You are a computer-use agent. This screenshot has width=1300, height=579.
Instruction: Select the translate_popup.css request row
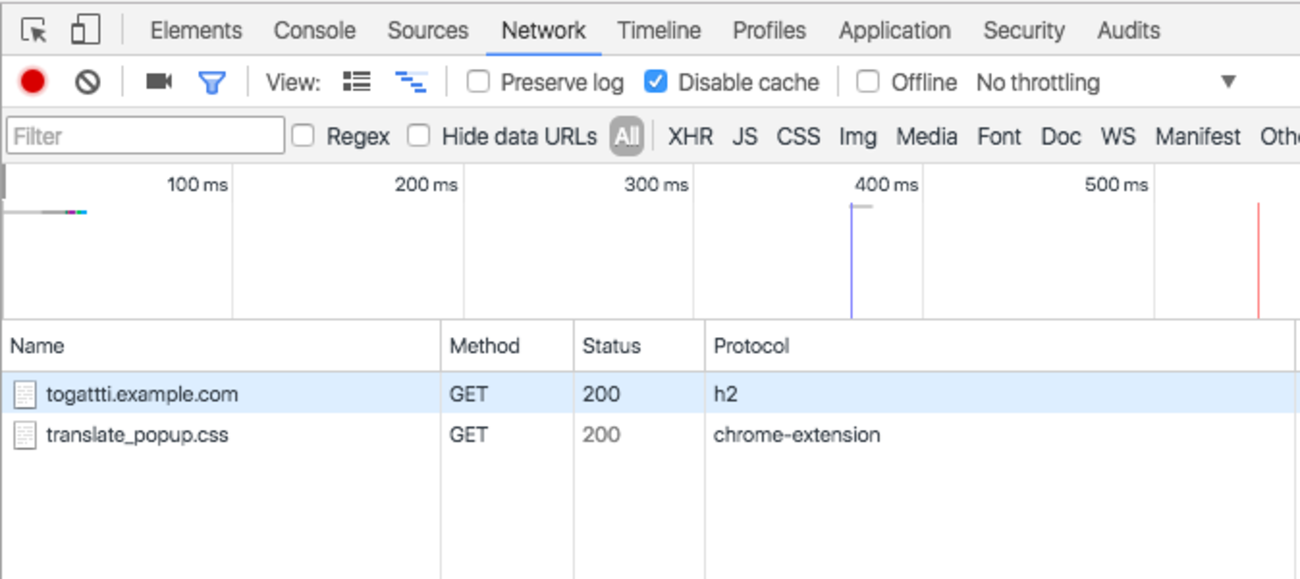[x=137, y=435]
